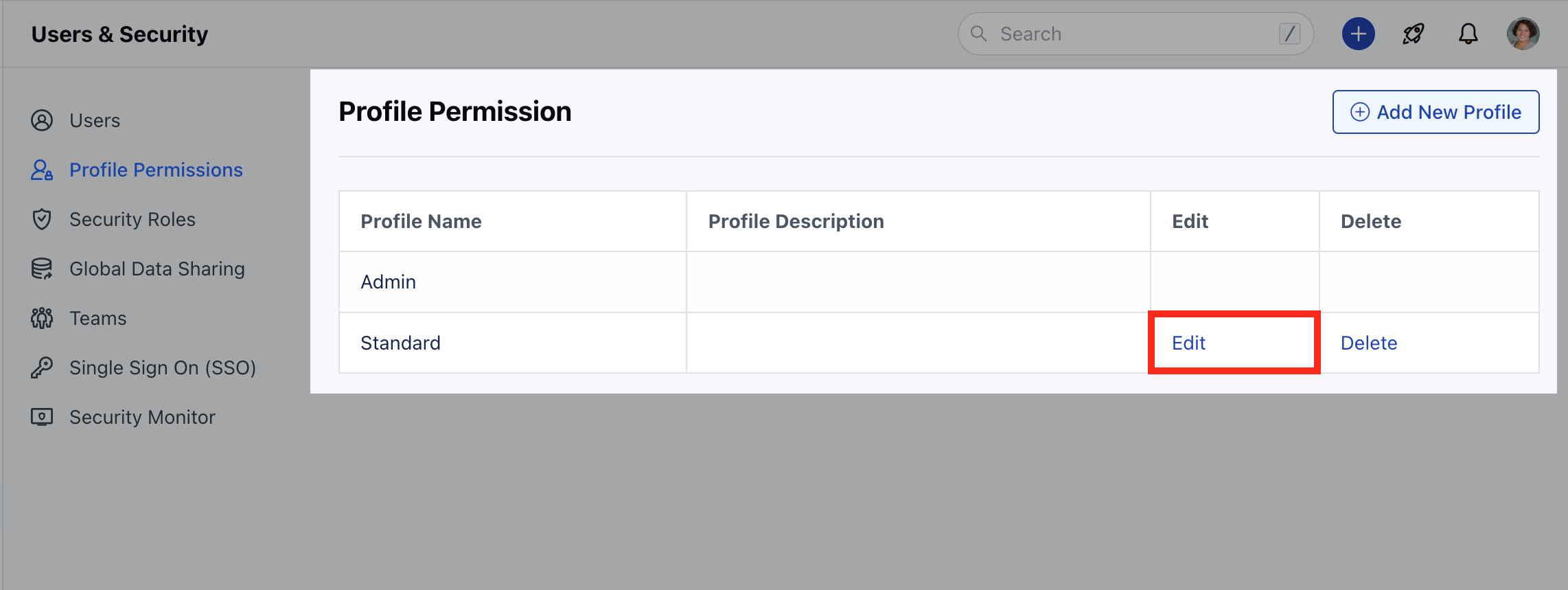The height and width of the screenshot is (590, 1568).
Task: Open the search magnifier icon
Action: [978, 33]
